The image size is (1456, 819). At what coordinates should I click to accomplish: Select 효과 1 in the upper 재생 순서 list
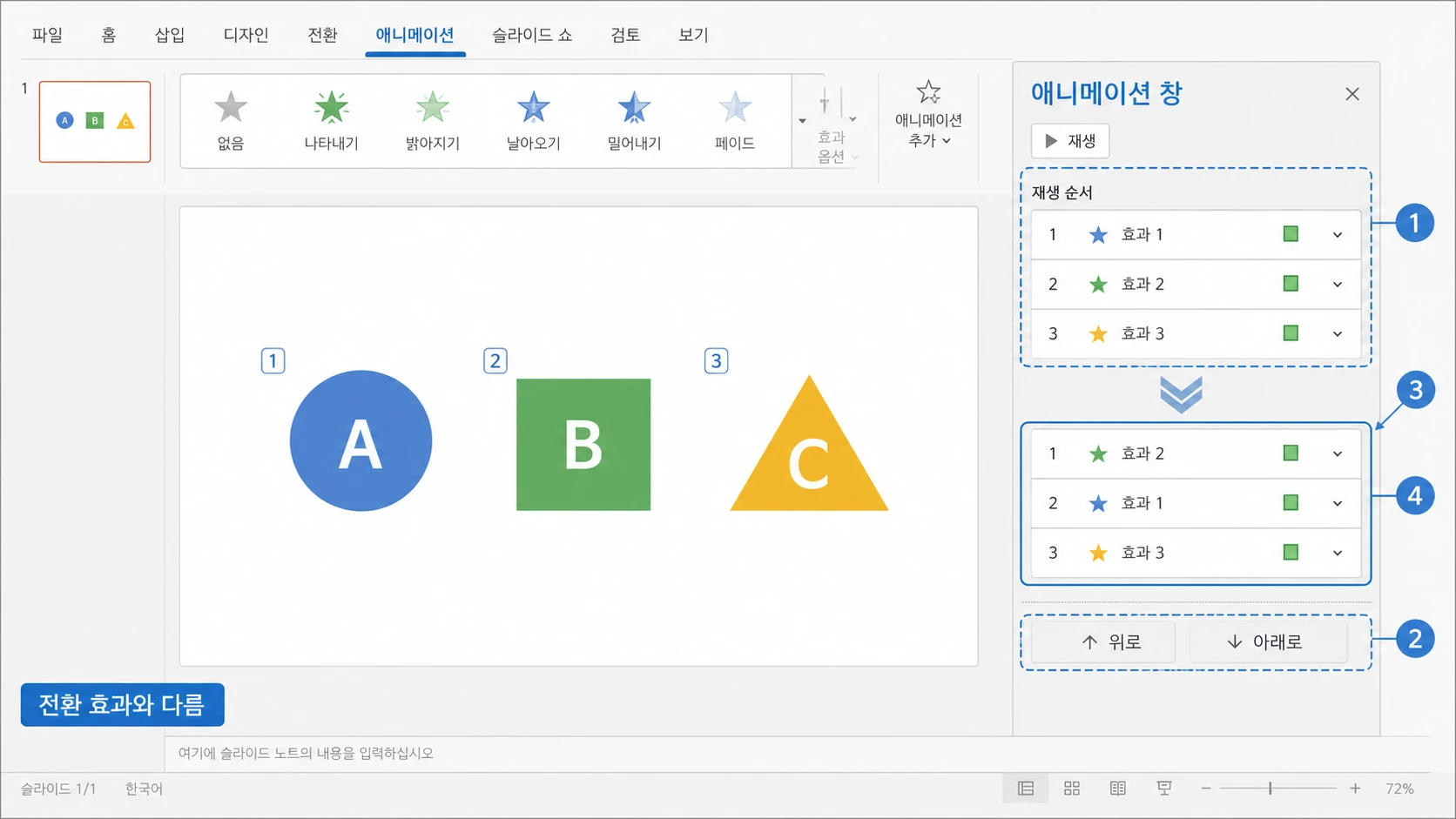[1196, 234]
